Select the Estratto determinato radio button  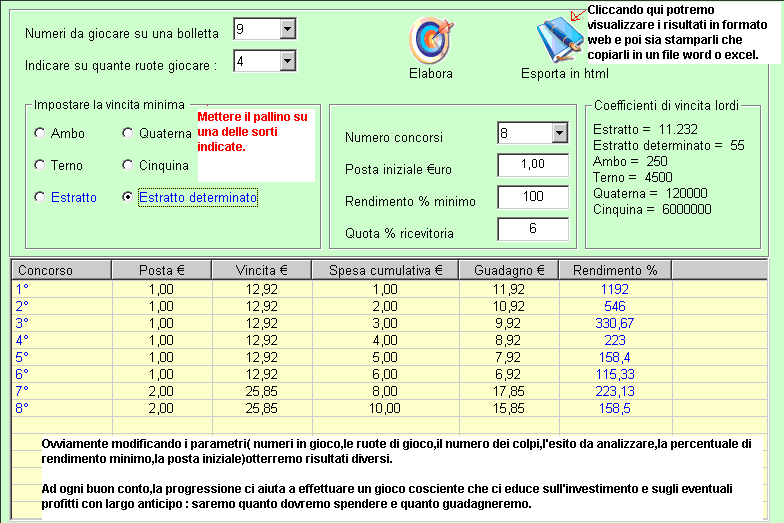pyautogui.click(x=127, y=198)
